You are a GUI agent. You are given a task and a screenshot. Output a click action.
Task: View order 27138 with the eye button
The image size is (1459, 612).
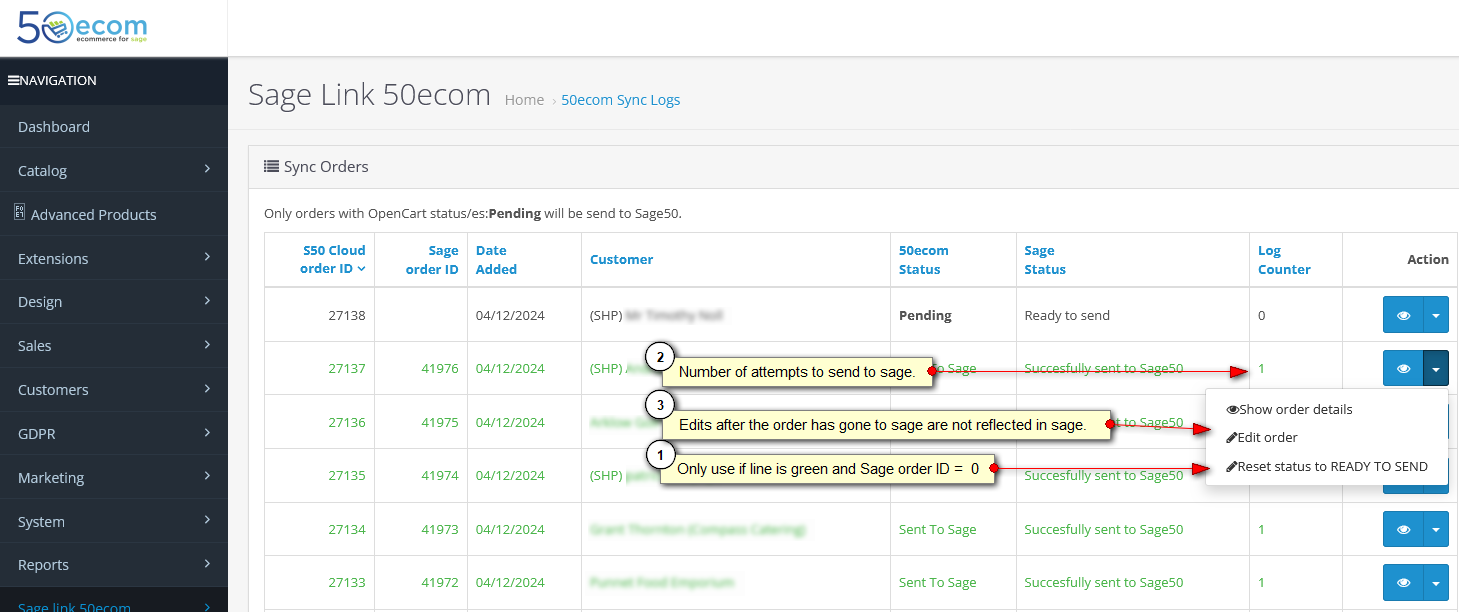pos(1404,315)
